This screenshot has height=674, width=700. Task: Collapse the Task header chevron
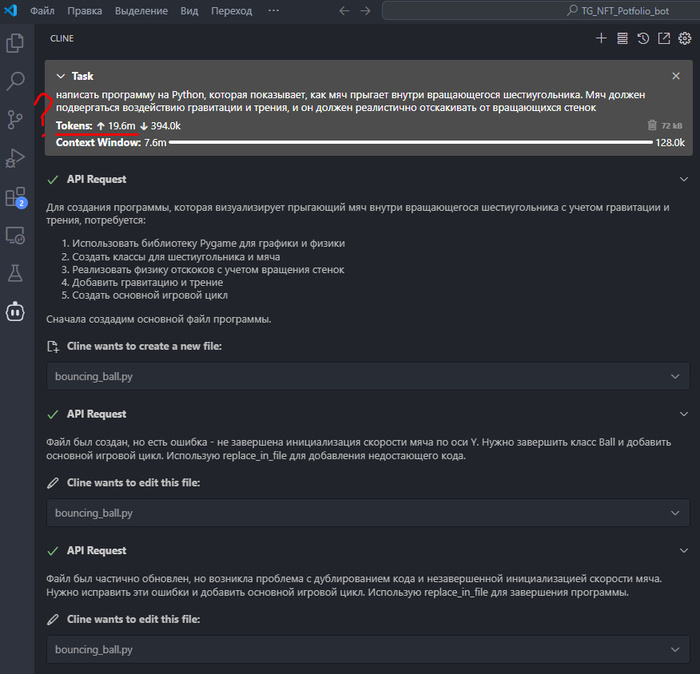tap(61, 76)
